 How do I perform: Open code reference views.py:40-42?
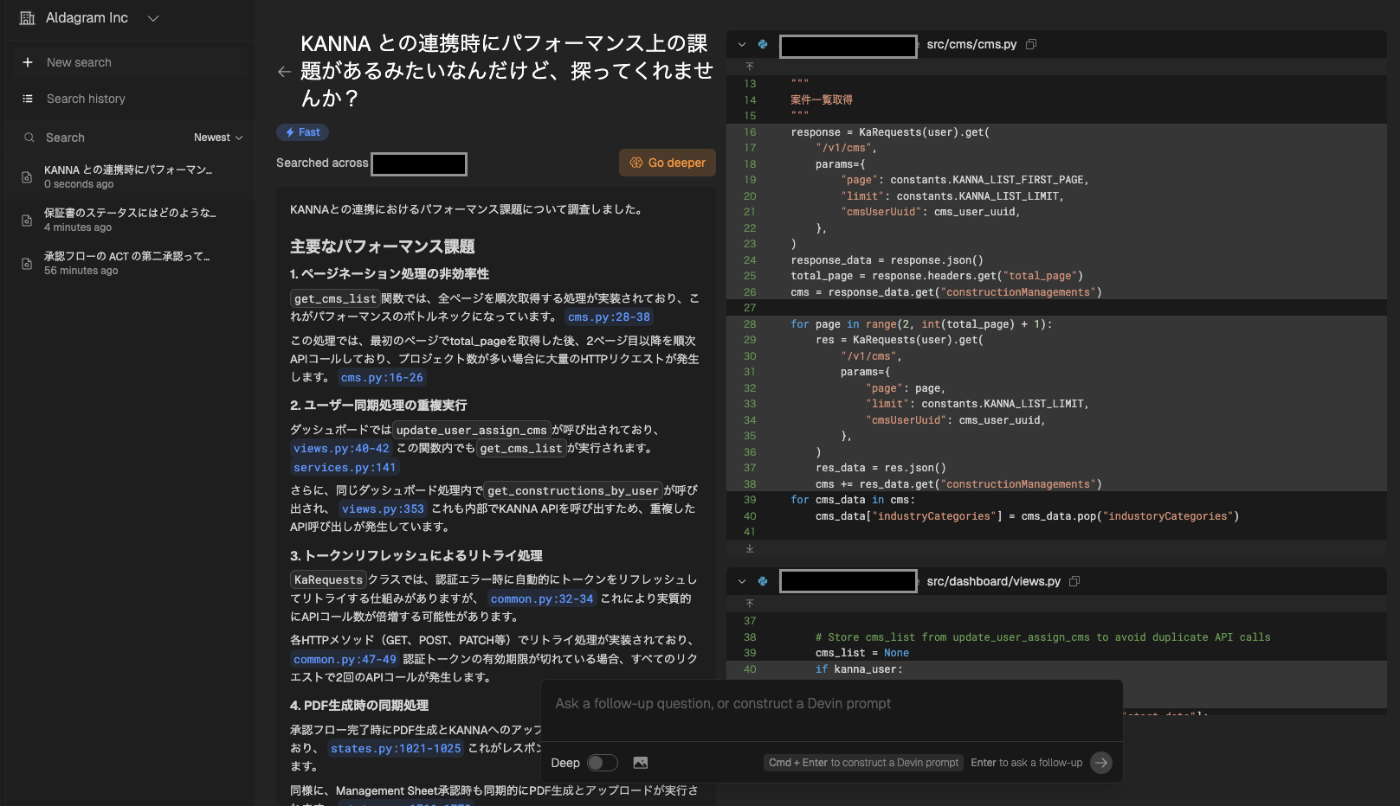[341, 449]
